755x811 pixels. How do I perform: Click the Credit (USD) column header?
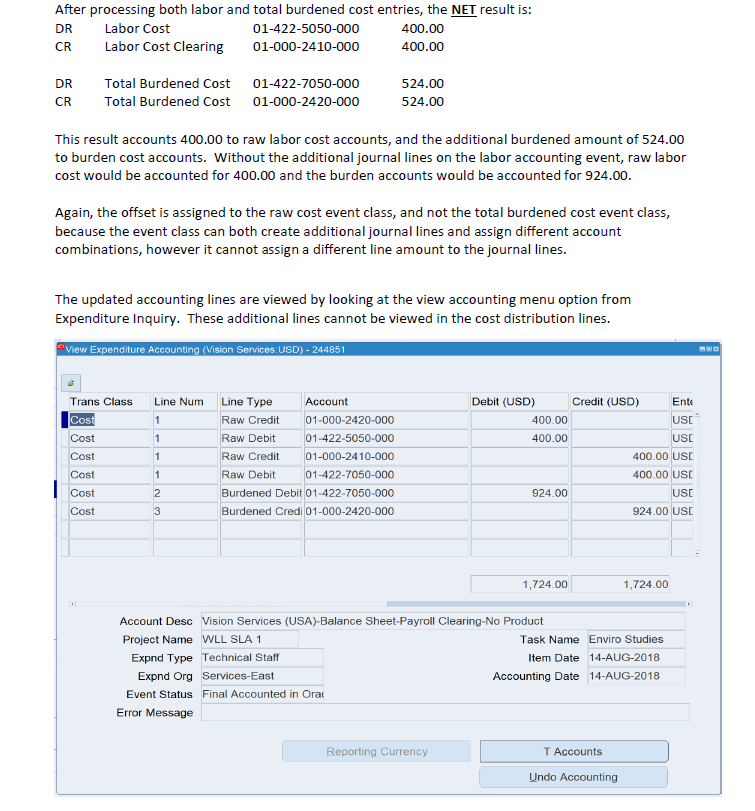621,402
